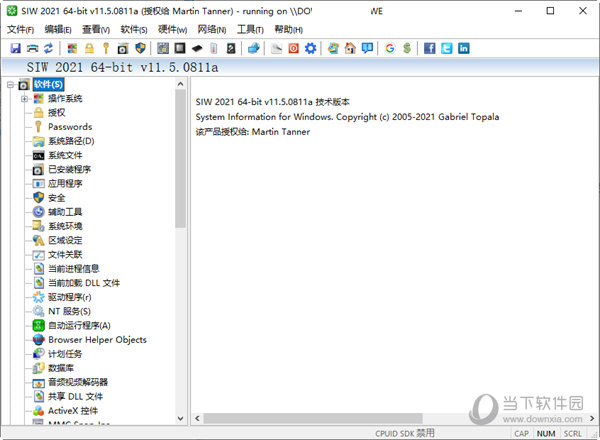600x440 pixels.
Task: Open the 编辑(E) menu
Action: tap(58, 29)
